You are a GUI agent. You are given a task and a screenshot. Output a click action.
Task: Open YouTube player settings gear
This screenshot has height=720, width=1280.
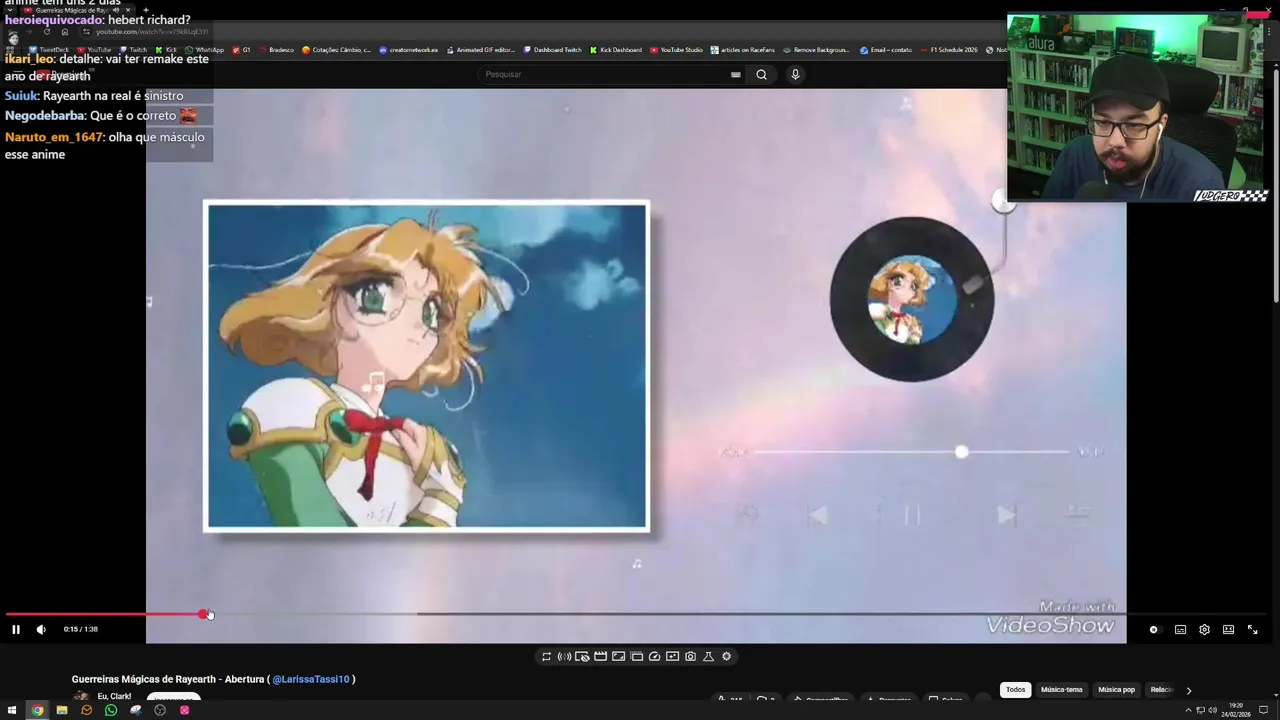click(x=1204, y=629)
